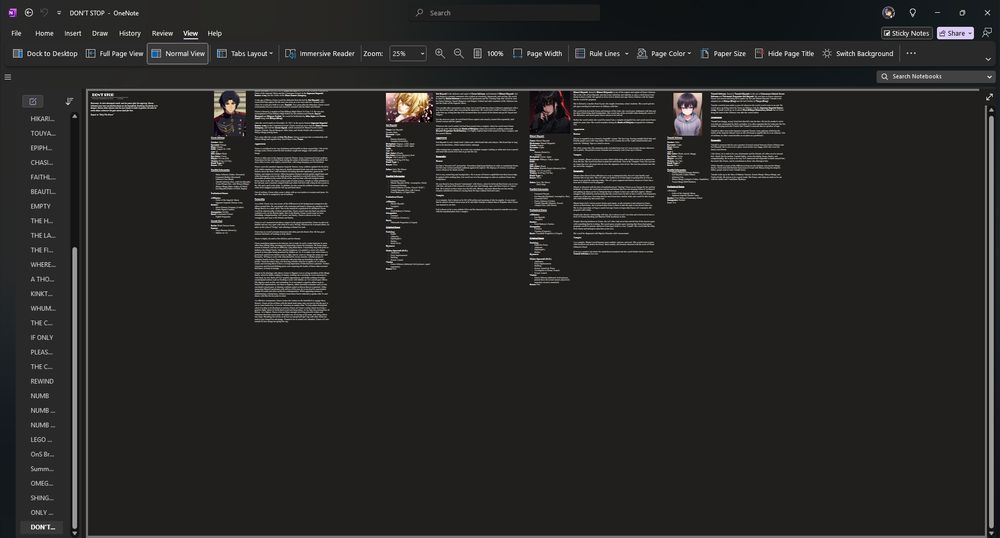The image size is (1000, 538).
Task: Expand the page to full view icon
Action: tap(989, 97)
